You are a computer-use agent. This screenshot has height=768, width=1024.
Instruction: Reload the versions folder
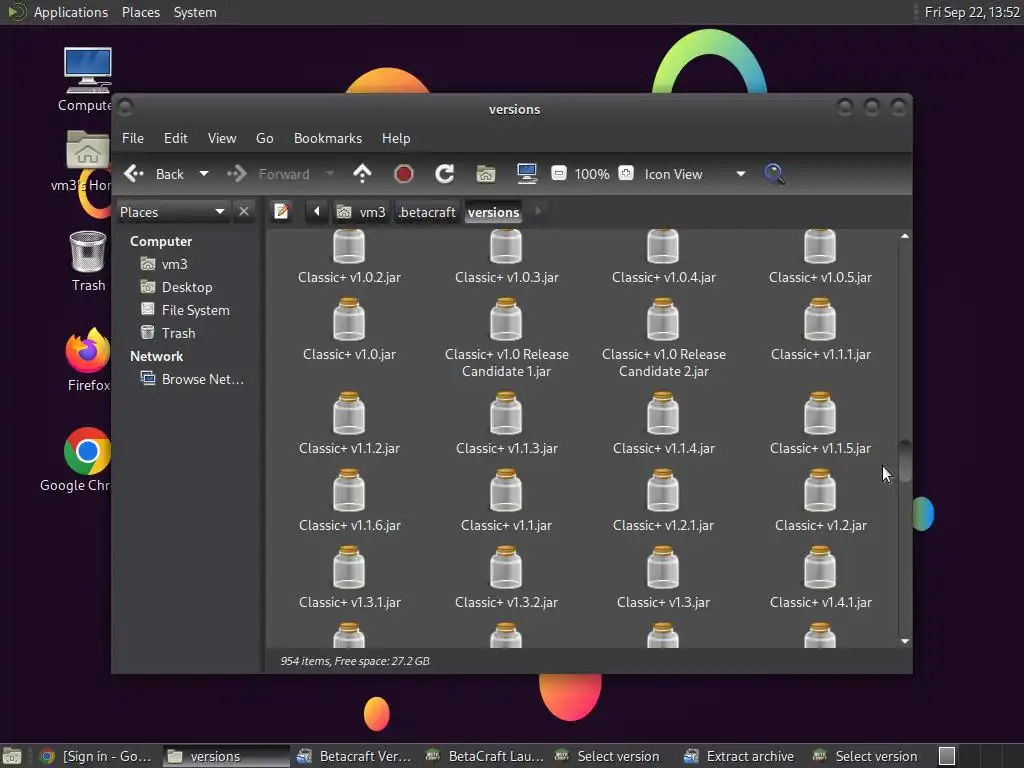tap(445, 174)
